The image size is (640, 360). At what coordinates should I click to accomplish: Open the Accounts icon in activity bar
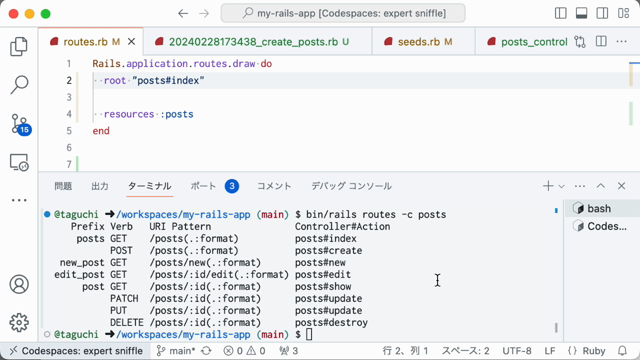[19, 284]
